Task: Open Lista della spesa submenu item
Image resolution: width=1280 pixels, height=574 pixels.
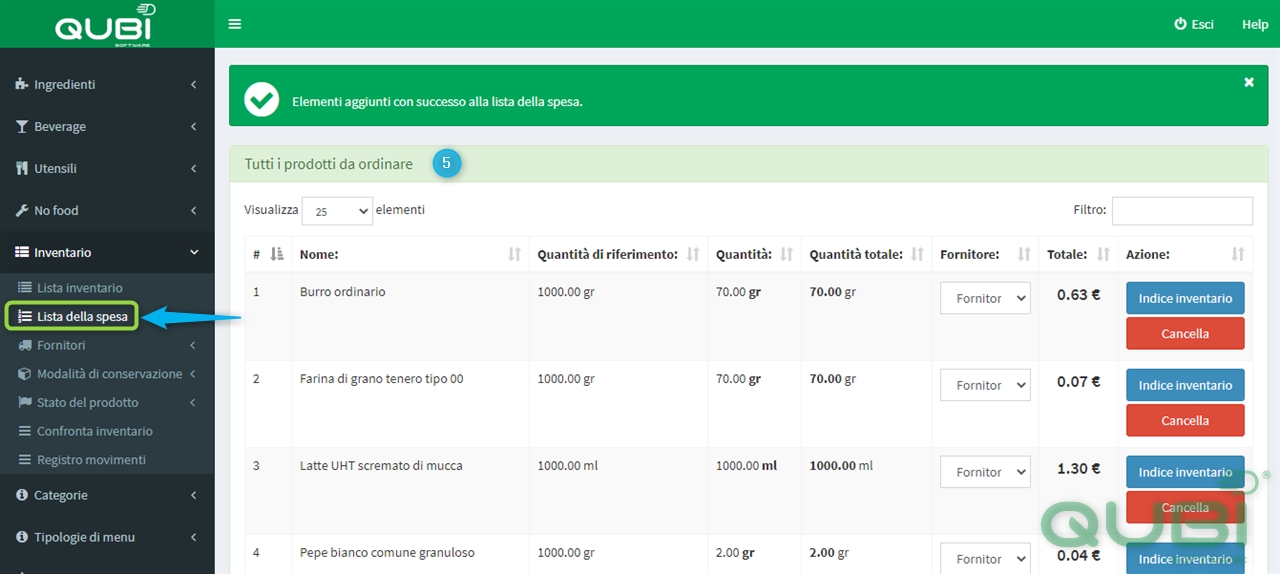Action: click(72, 317)
